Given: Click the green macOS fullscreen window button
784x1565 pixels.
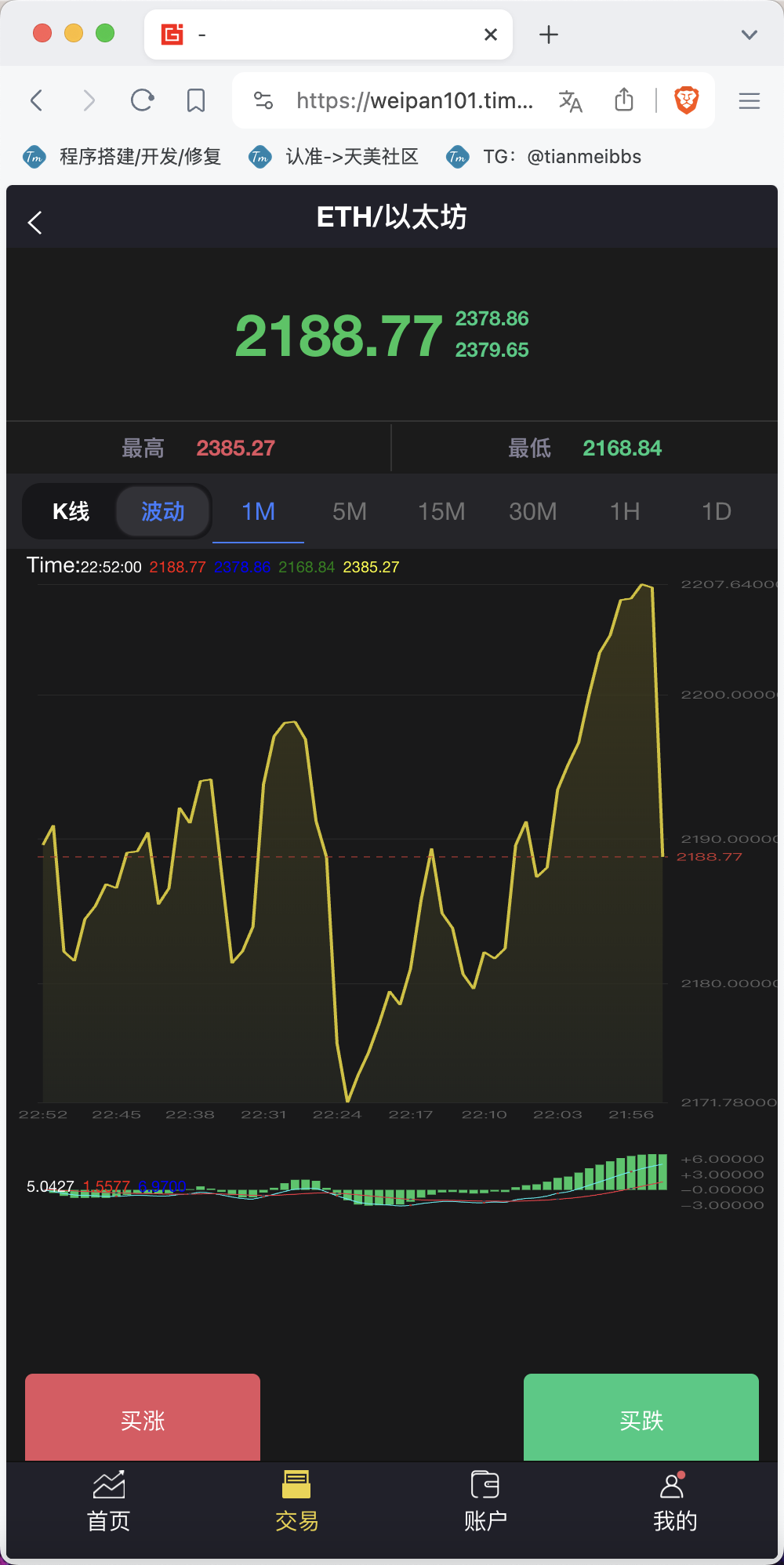Looking at the screenshot, I should (x=105, y=33).
